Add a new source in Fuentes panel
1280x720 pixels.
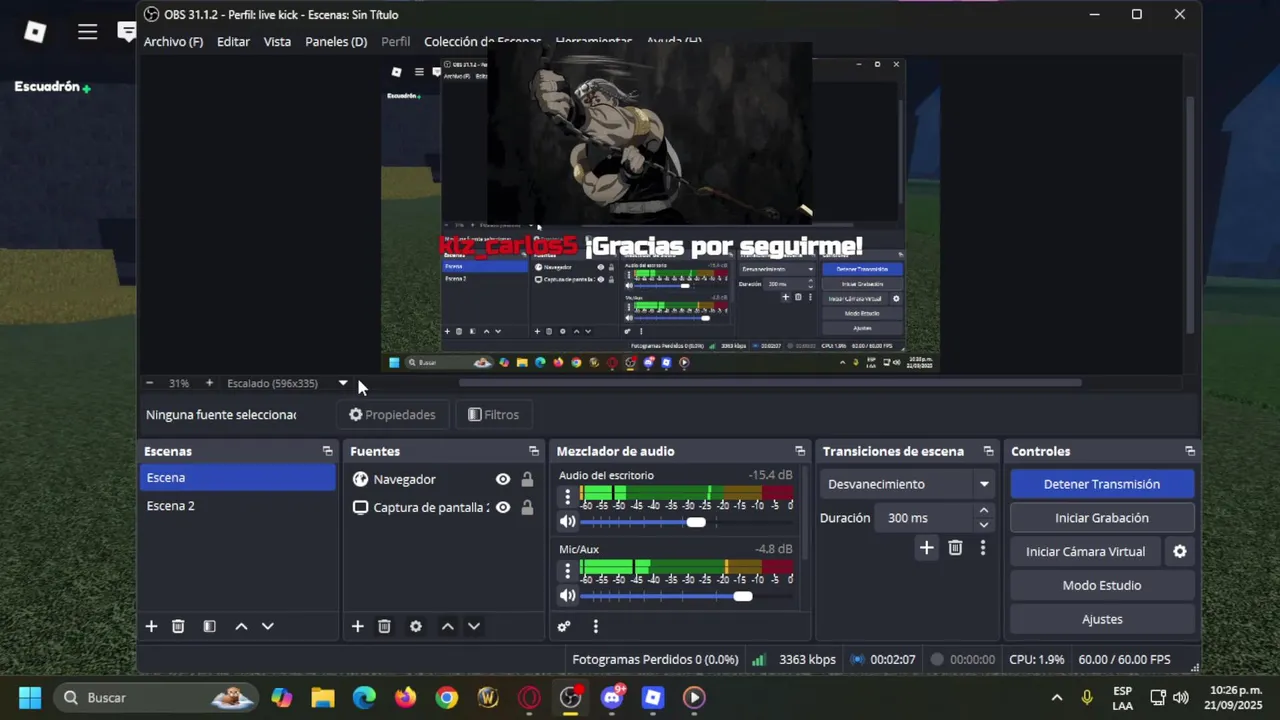[357, 626]
